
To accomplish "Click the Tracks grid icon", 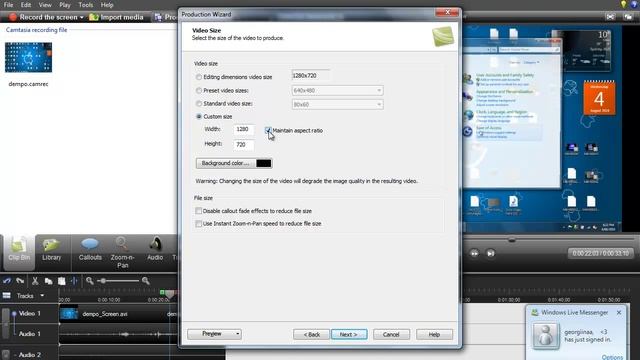I will point(7,296).
